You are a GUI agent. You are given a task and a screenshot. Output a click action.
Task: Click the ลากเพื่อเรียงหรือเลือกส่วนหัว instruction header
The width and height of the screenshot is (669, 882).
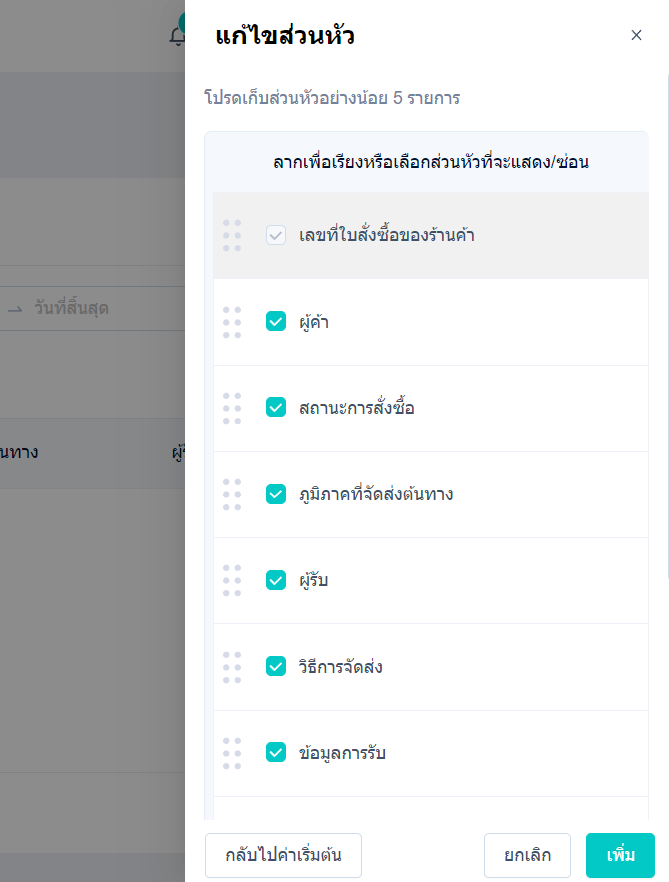pyautogui.click(x=431, y=162)
